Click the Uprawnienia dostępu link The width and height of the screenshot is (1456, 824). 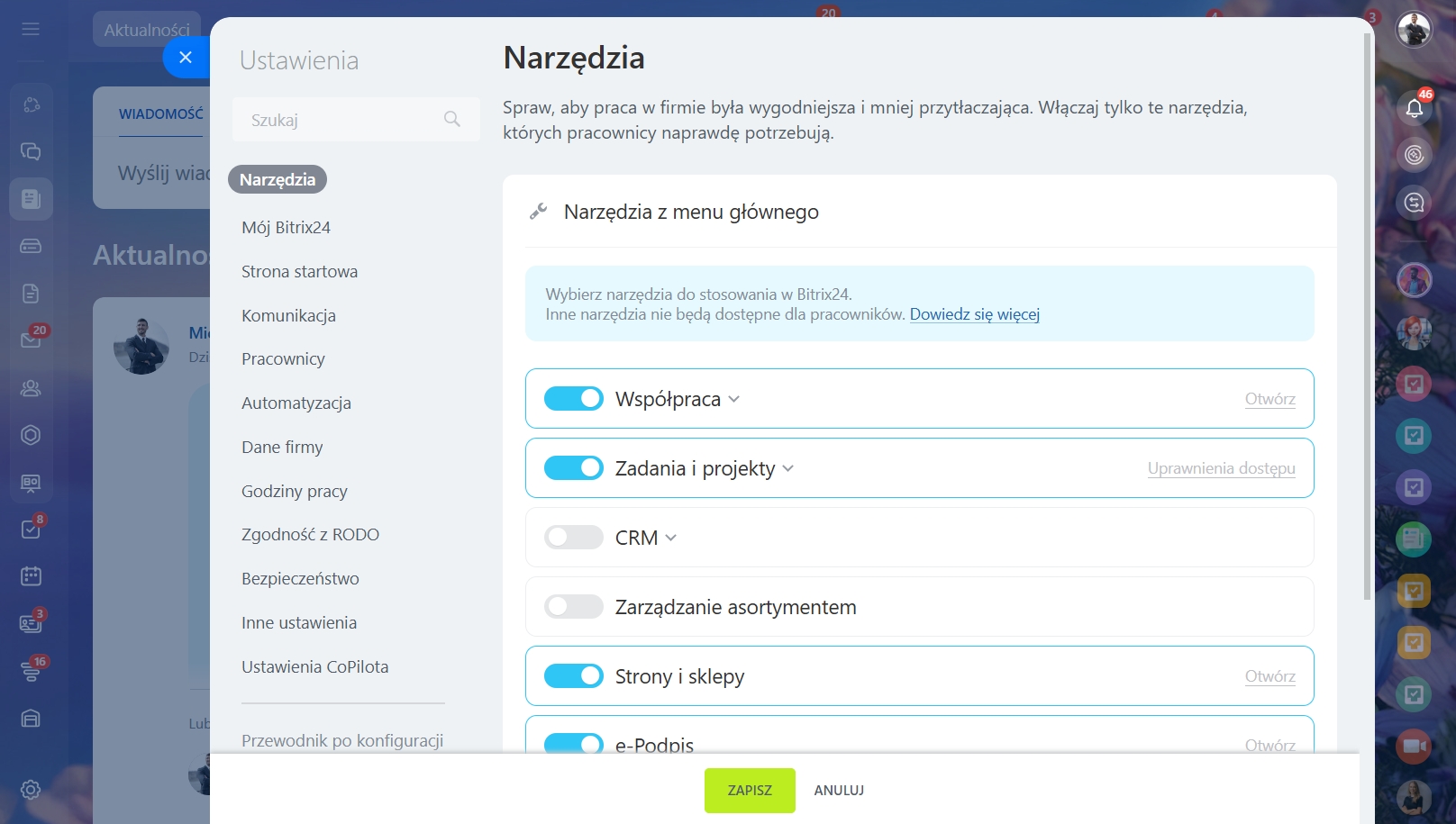(1222, 468)
